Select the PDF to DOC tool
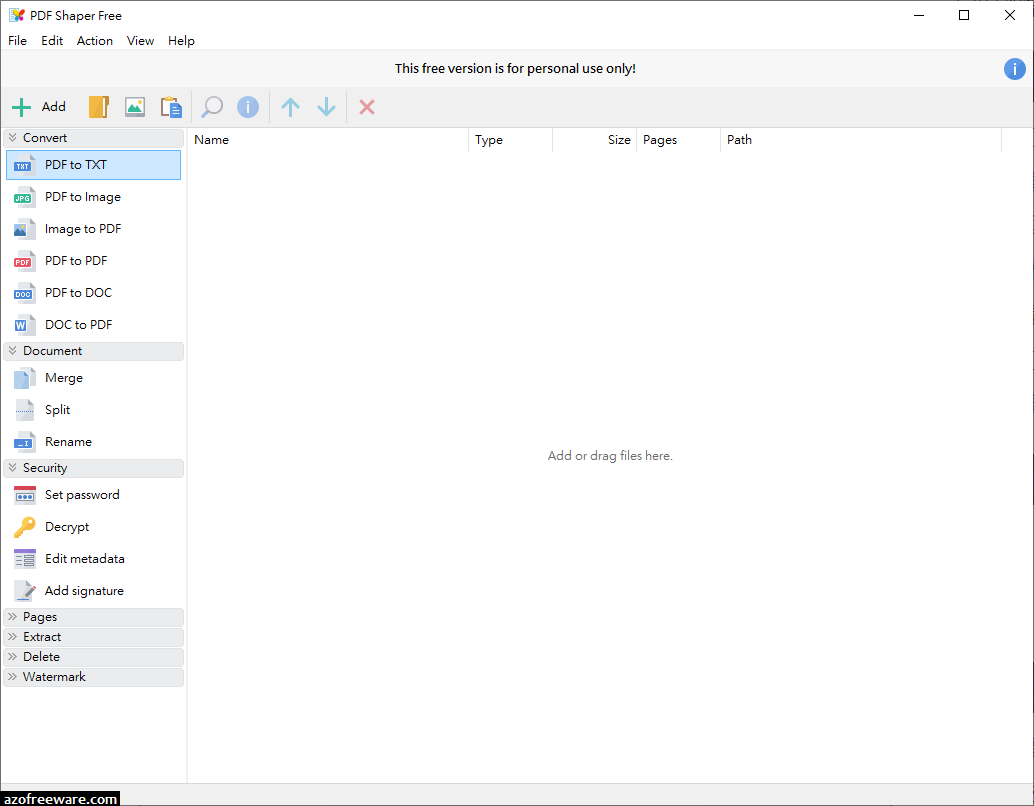1034x806 pixels. point(94,293)
